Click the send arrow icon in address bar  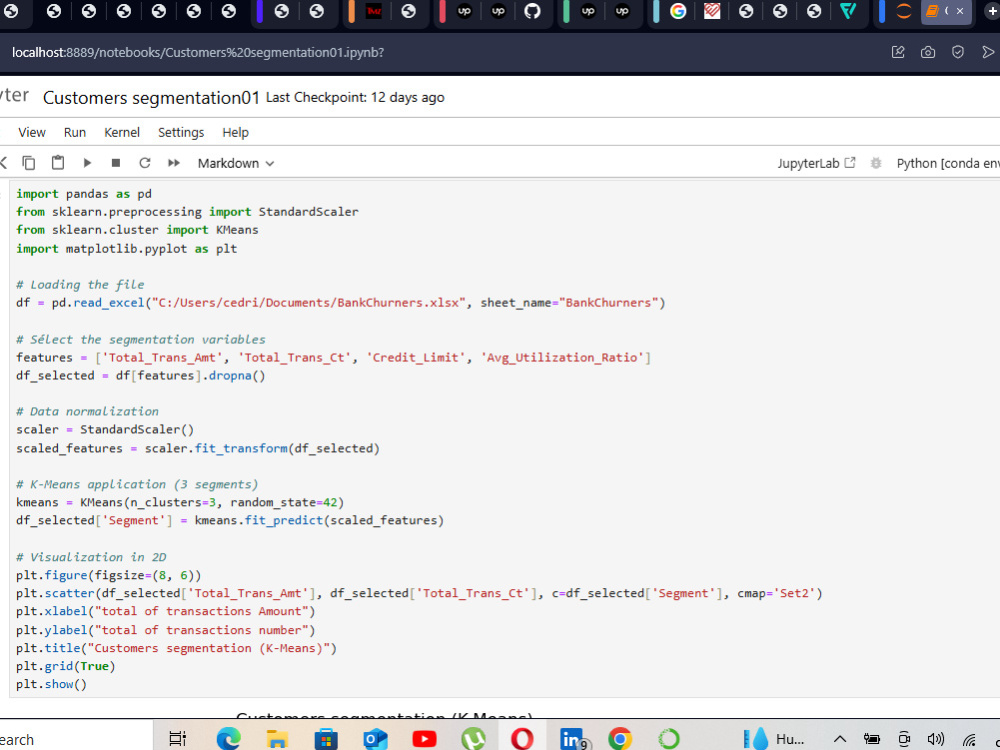click(x=988, y=52)
